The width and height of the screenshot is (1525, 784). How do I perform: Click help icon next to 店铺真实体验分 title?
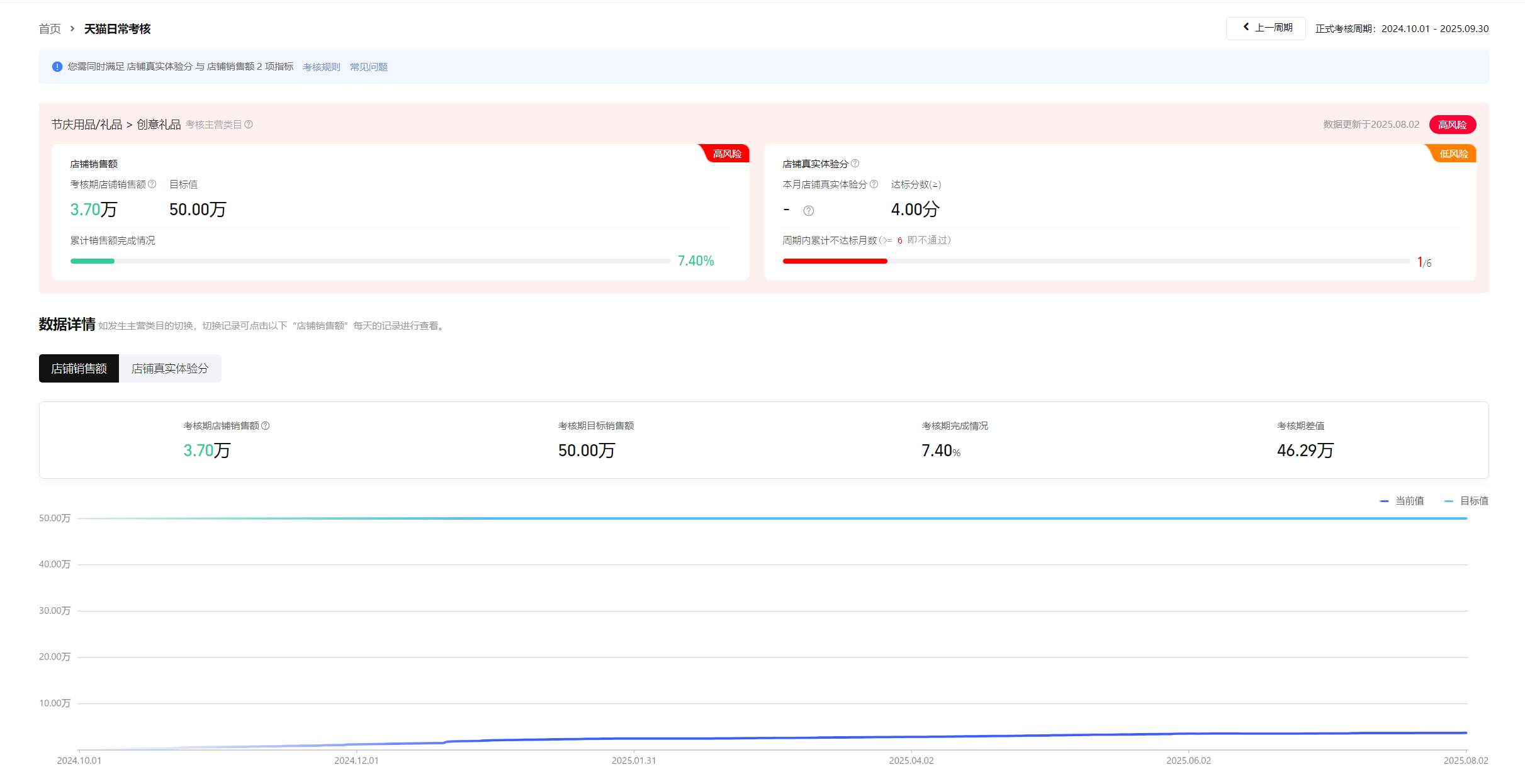click(x=855, y=164)
